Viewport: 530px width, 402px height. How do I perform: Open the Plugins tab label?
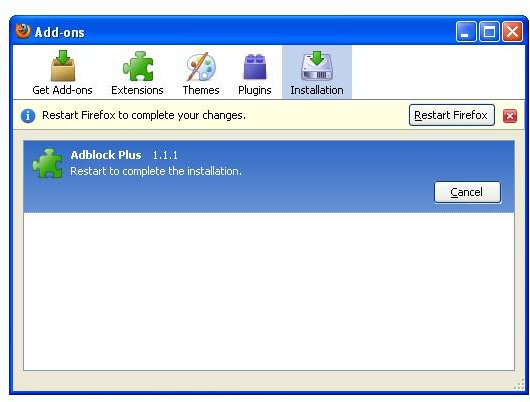[x=255, y=90]
